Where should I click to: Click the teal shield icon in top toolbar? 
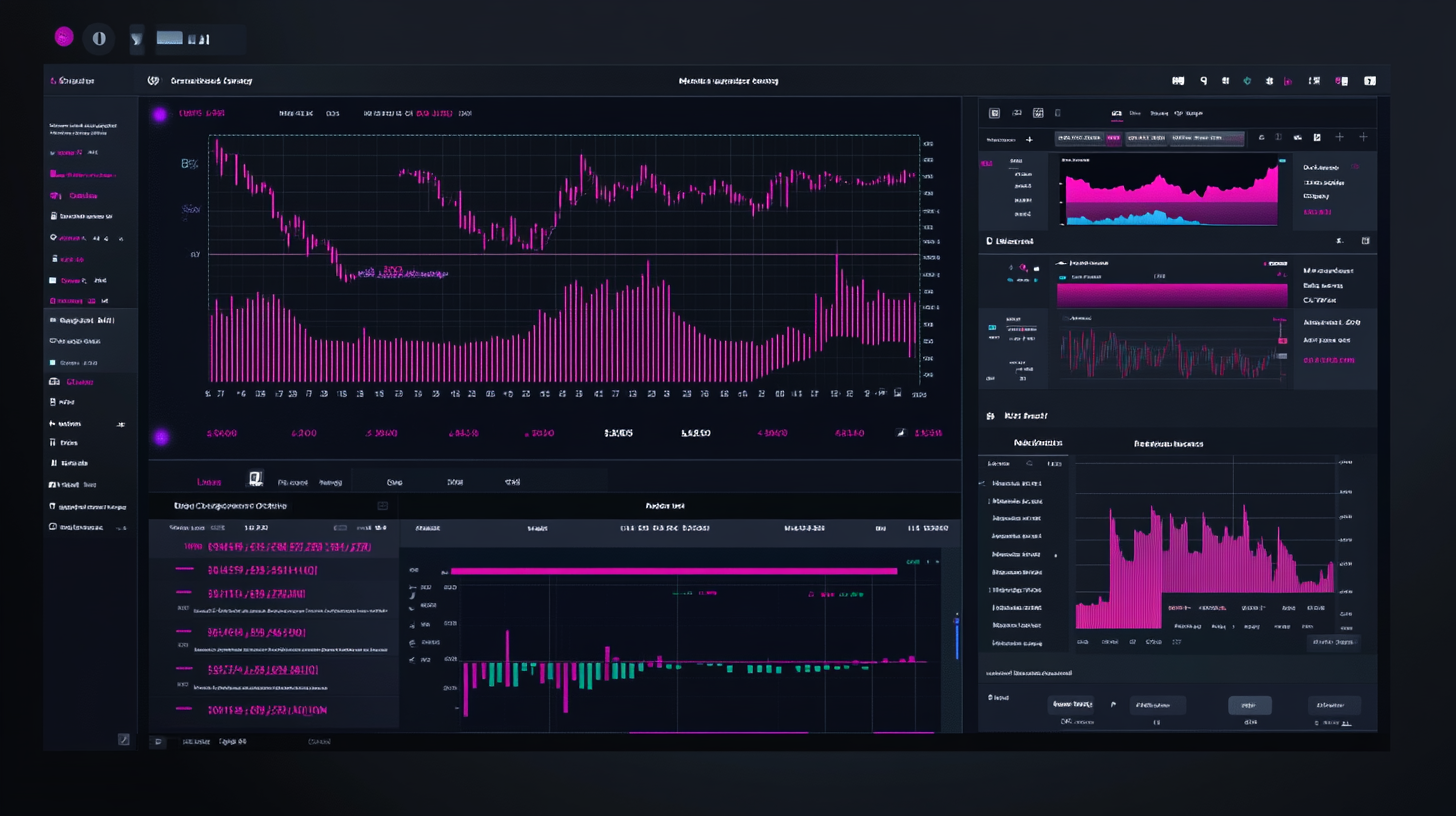tap(1246, 81)
